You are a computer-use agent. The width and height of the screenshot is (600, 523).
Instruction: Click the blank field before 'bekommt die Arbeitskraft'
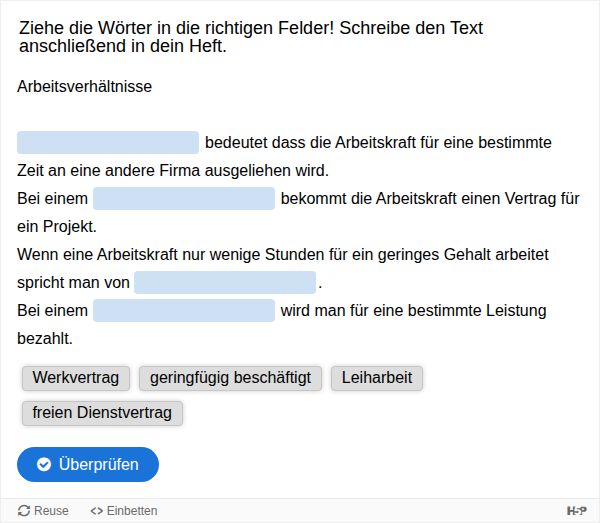coord(184,199)
